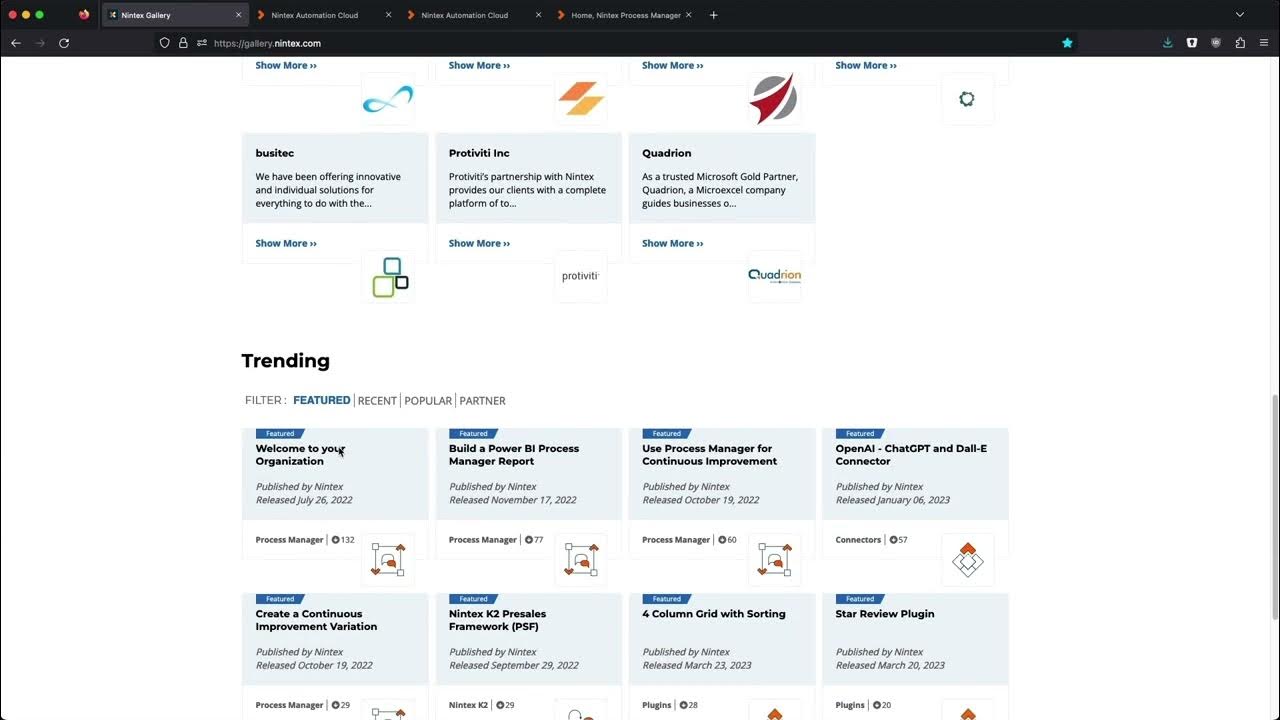Image resolution: width=1280 pixels, height=720 pixels.
Task: Click the Quadrion logo
Action: (774, 275)
